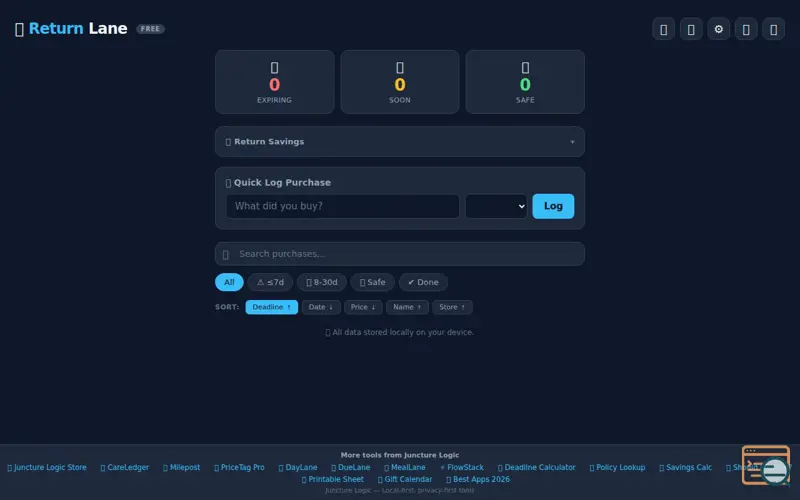Open the DayLane link
Image resolution: width=800 pixels, height=500 pixels.
point(298,467)
